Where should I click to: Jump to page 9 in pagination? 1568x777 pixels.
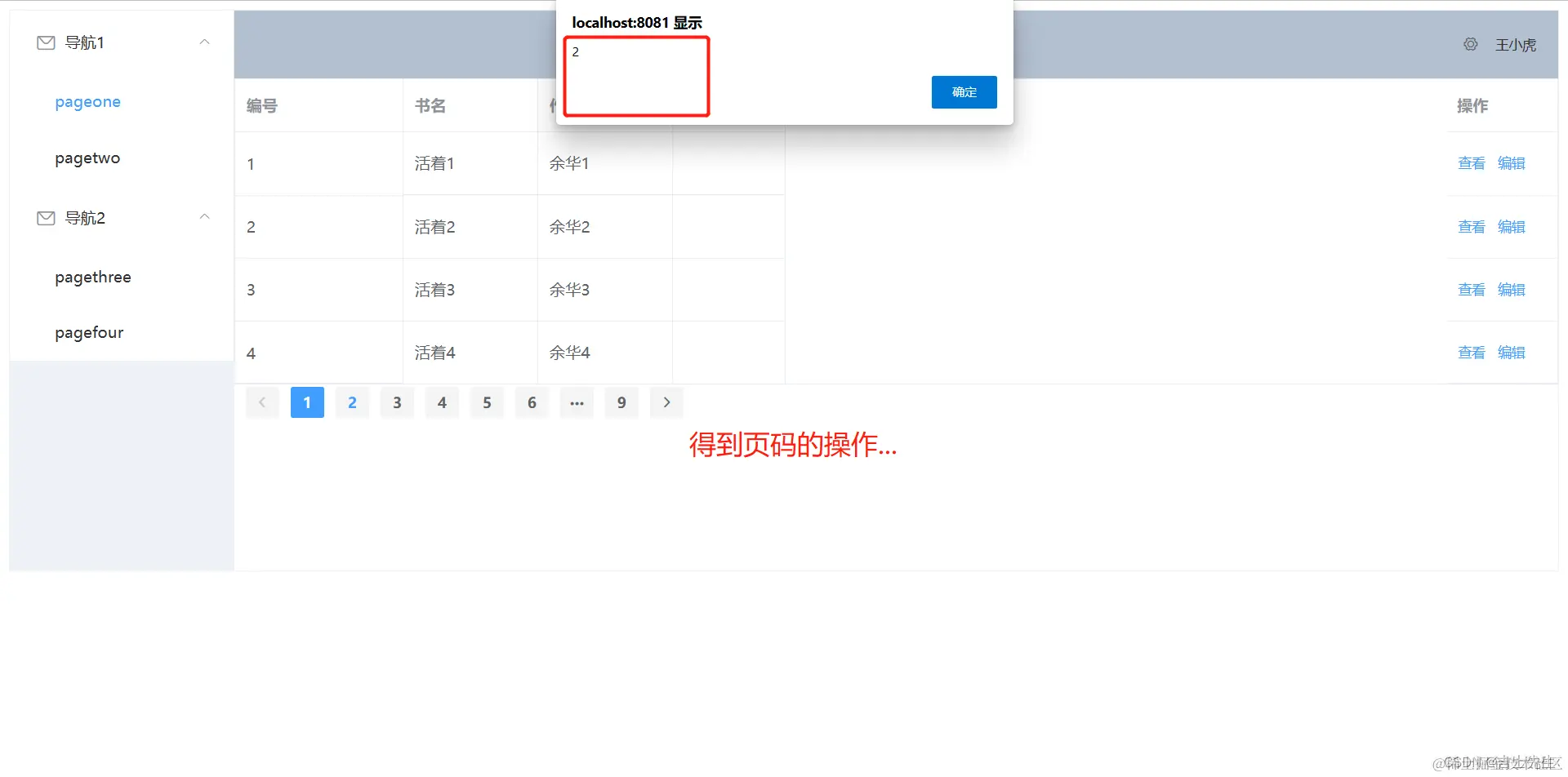(621, 402)
